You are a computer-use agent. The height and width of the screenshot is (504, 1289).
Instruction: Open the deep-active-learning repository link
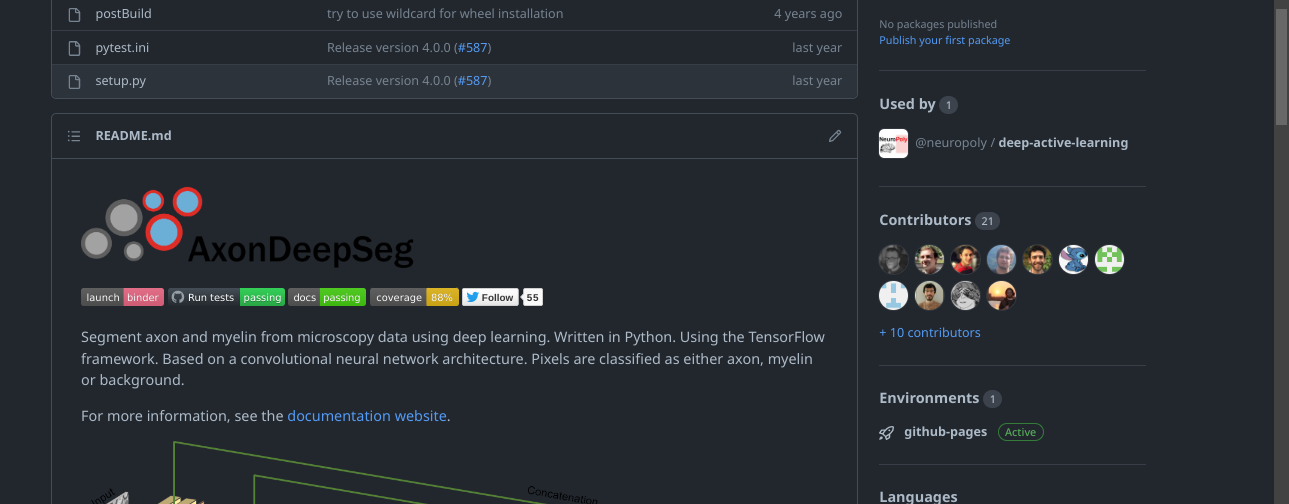click(x=1063, y=143)
